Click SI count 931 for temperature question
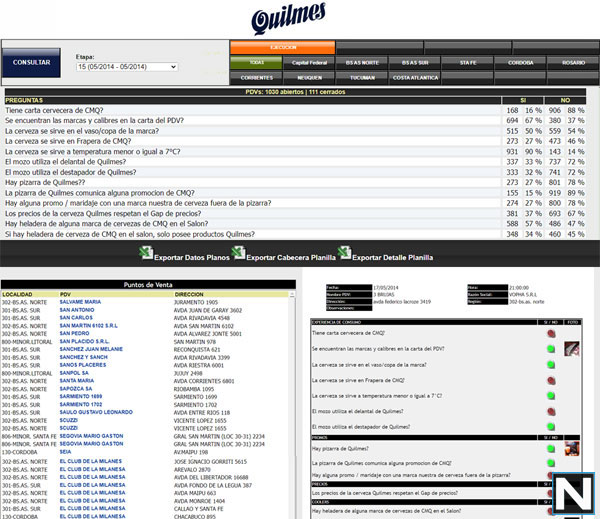 click(x=512, y=152)
